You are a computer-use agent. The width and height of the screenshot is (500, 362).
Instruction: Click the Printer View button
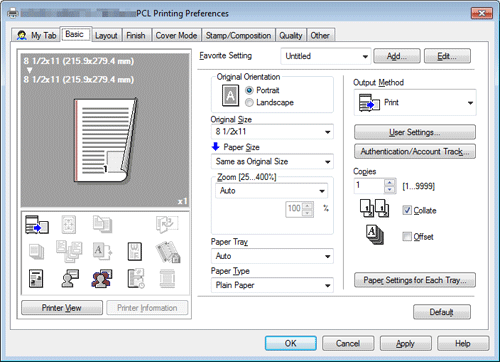[62, 308]
